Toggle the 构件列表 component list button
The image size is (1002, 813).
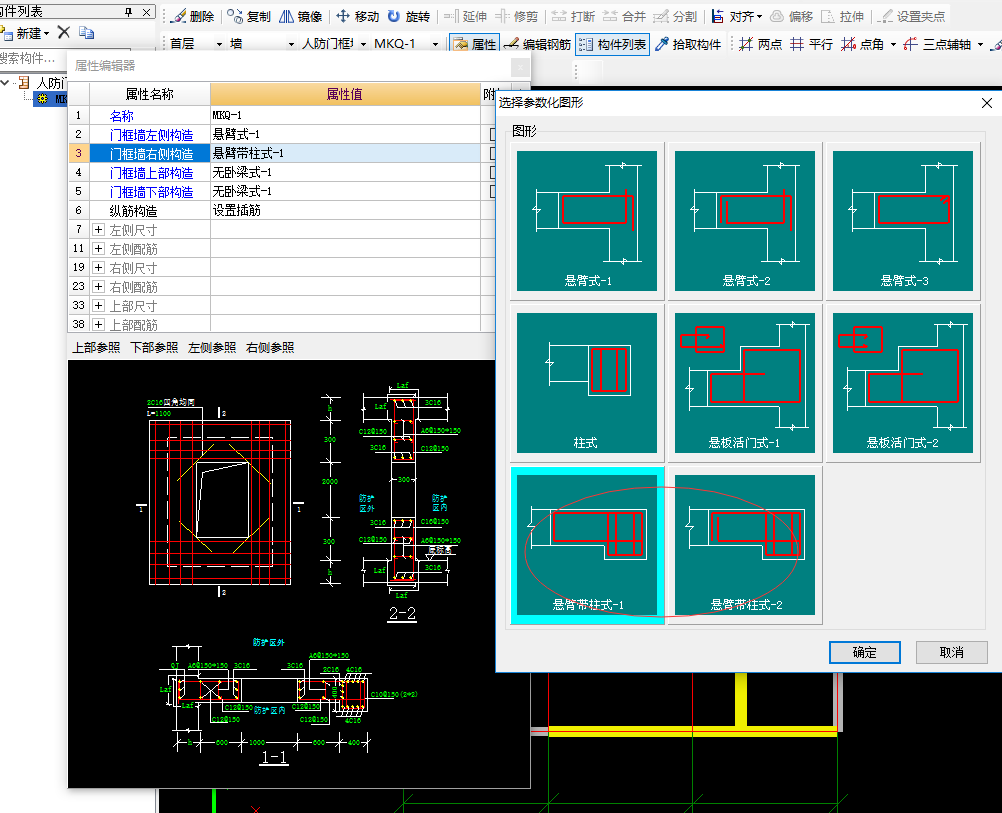point(612,44)
